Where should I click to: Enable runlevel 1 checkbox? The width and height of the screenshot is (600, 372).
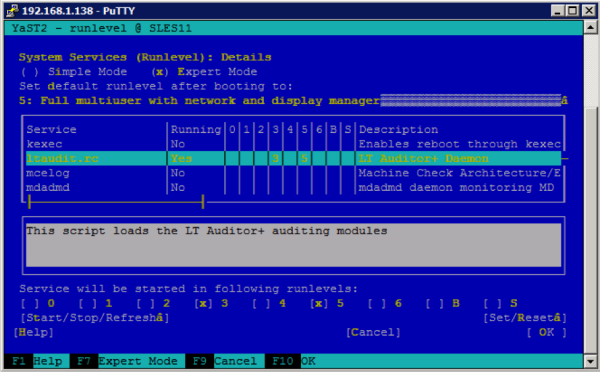(95, 304)
